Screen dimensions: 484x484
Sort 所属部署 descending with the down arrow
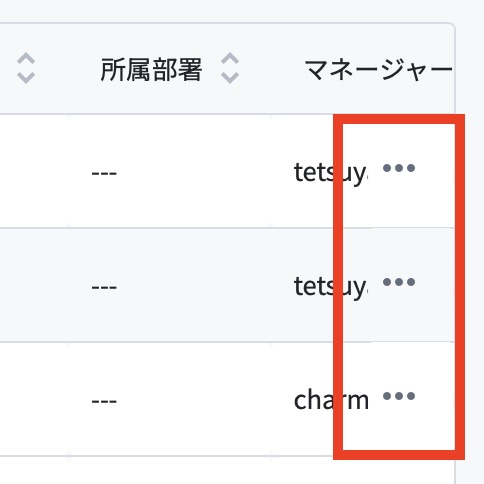(x=230, y=78)
